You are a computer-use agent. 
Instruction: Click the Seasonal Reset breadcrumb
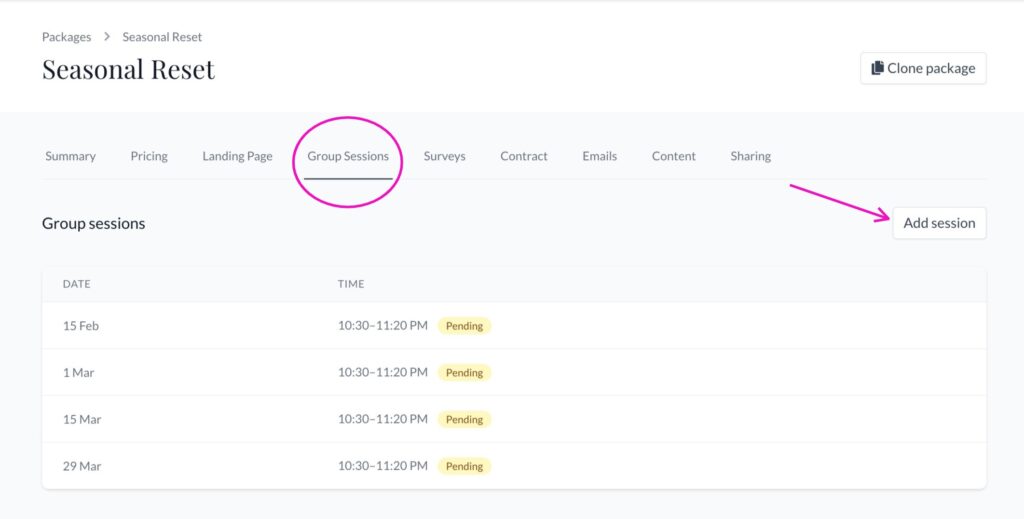point(162,37)
